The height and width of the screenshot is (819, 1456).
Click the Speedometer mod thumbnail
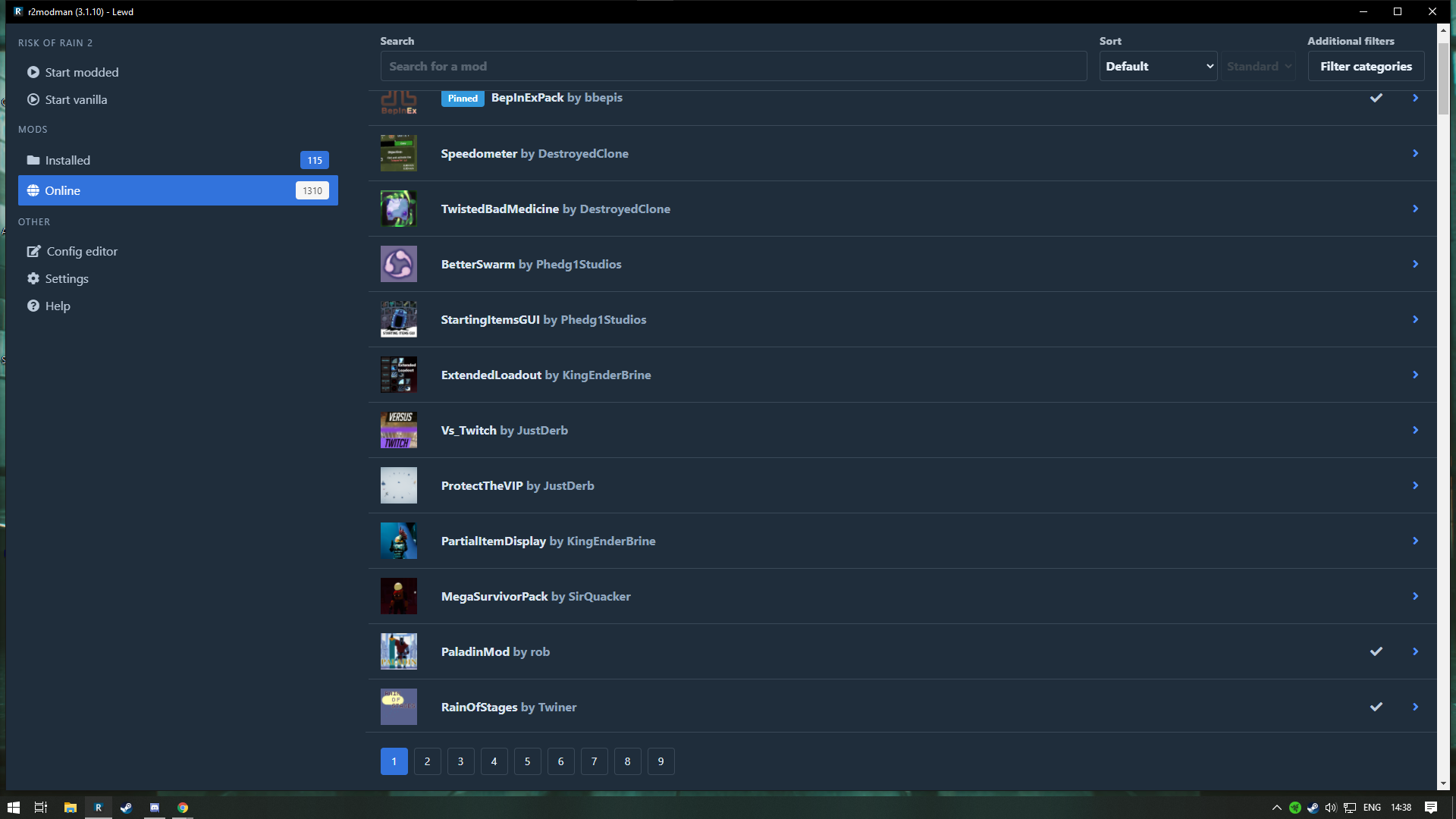click(x=398, y=153)
